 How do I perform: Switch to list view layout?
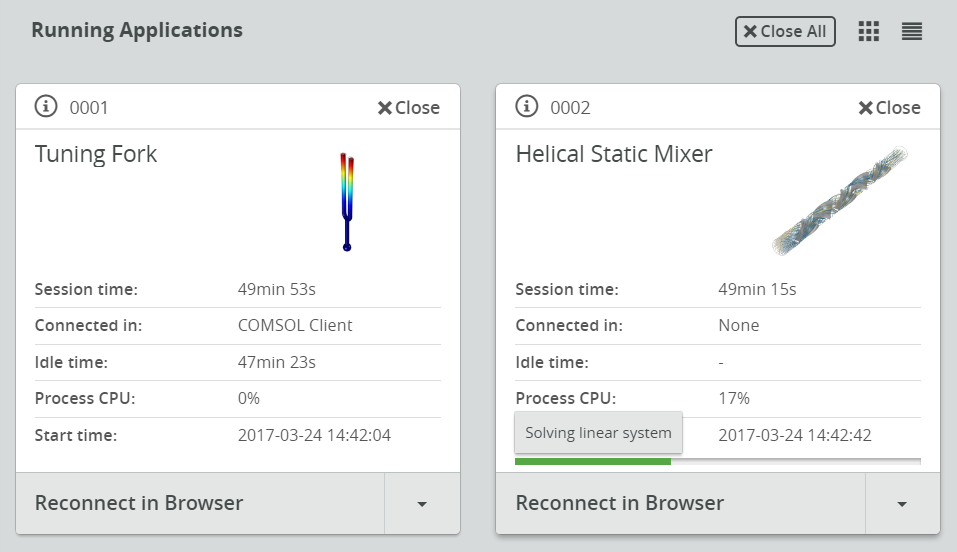[911, 32]
